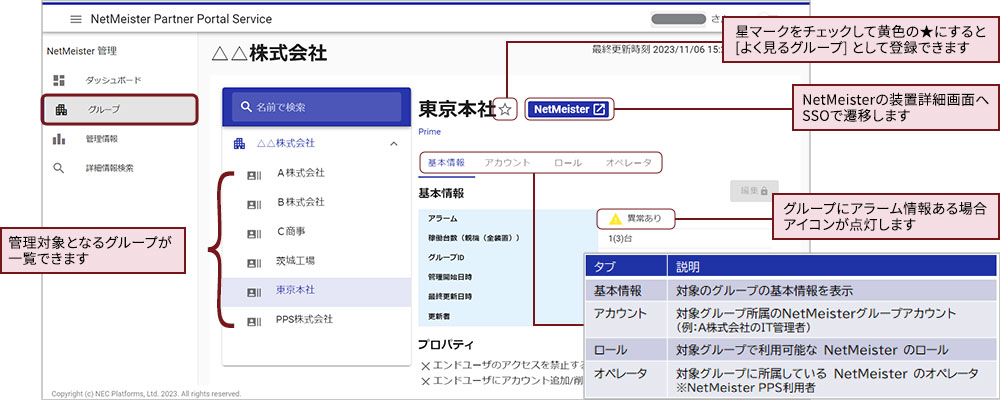The height and width of the screenshot is (400, 1000).
Task: Click the 名前で検索 search field
Action: pos(316,107)
